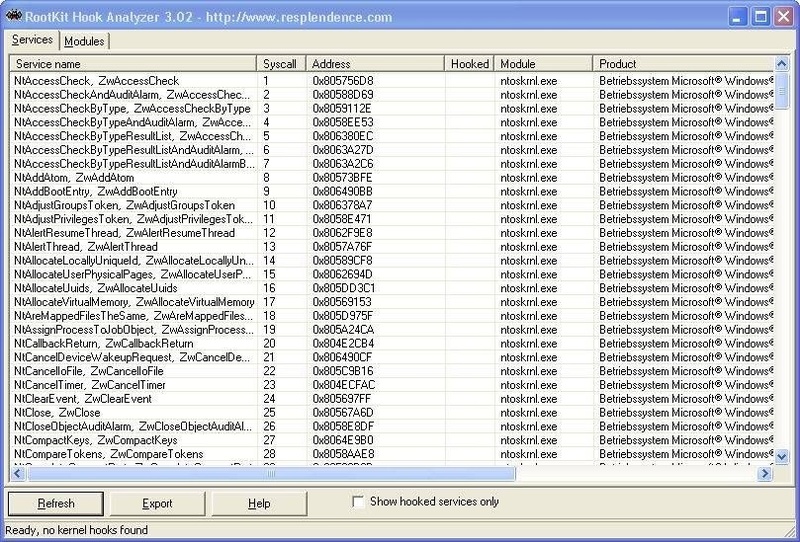800x542 pixels.
Task: Click horizontal scrollbar left arrow
Action: pos(18,474)
